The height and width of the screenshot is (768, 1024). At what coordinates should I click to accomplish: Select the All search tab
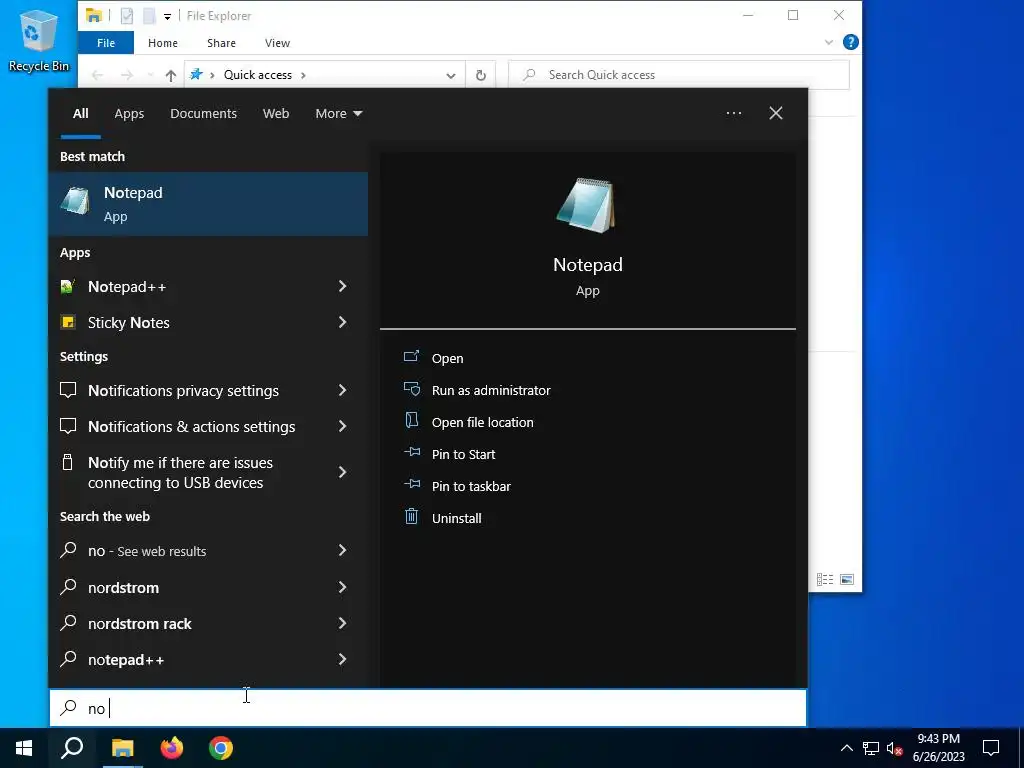point(80,114)
